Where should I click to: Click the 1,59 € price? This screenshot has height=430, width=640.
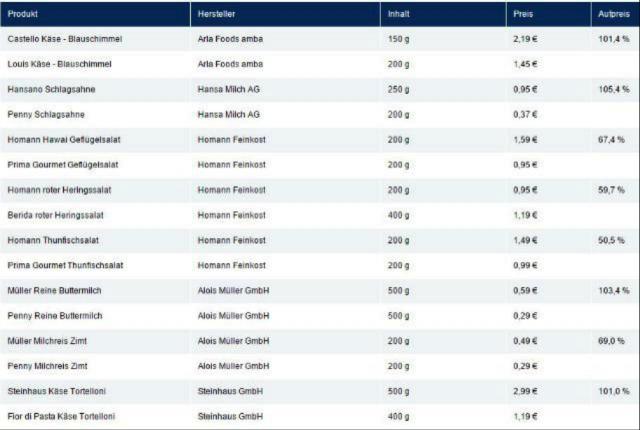pos(525,140)
